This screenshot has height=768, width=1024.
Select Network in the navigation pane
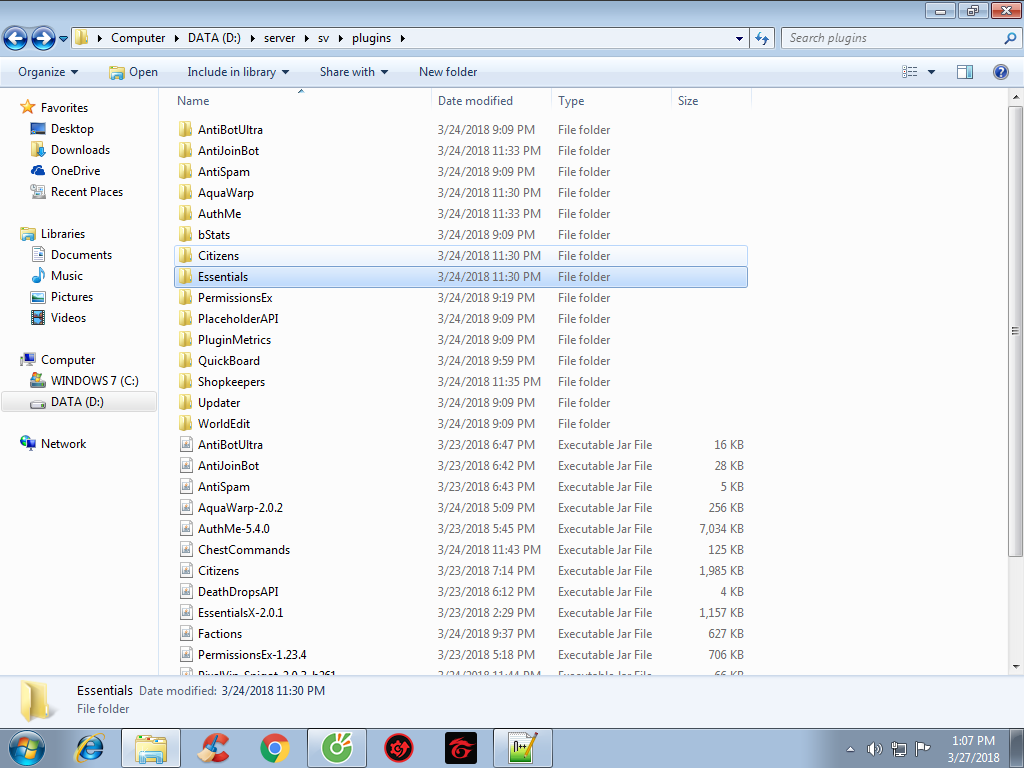63,443
